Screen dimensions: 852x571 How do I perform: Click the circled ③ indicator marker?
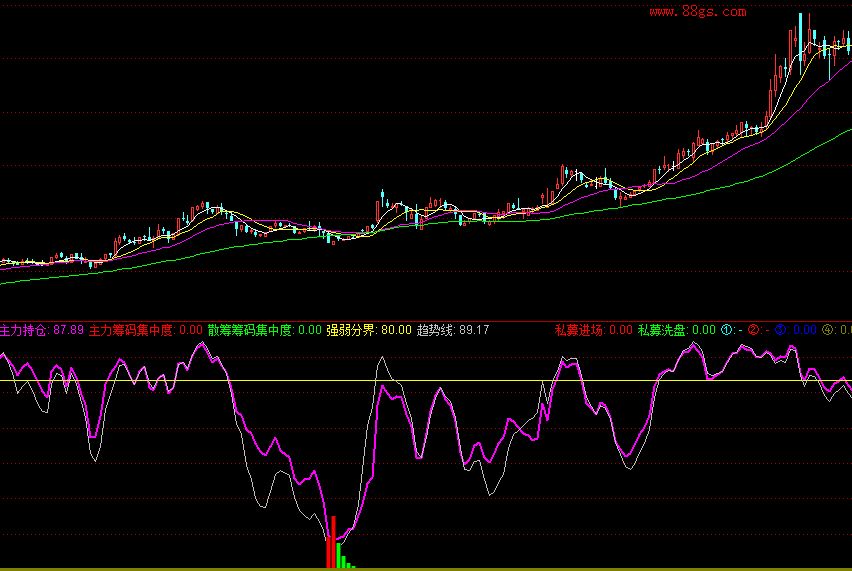(x=780, y=330)
